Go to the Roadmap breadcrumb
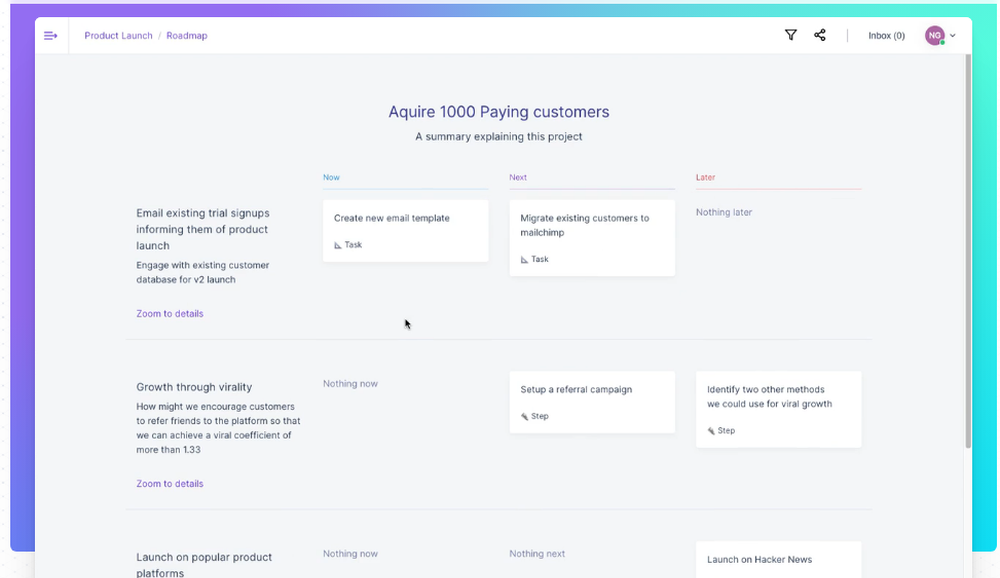Image resolution: width=1000 pixels, height=578 pixels. click(187, 36)
